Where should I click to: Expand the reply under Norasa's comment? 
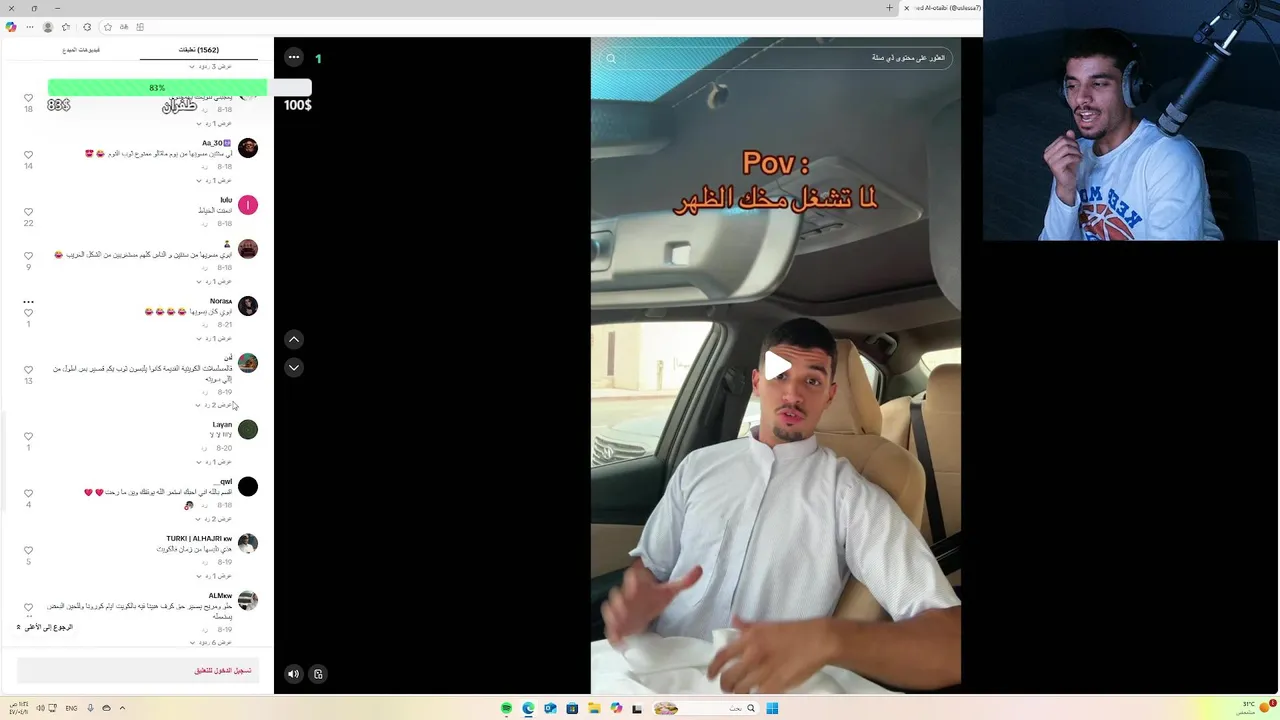pos(213,338)
